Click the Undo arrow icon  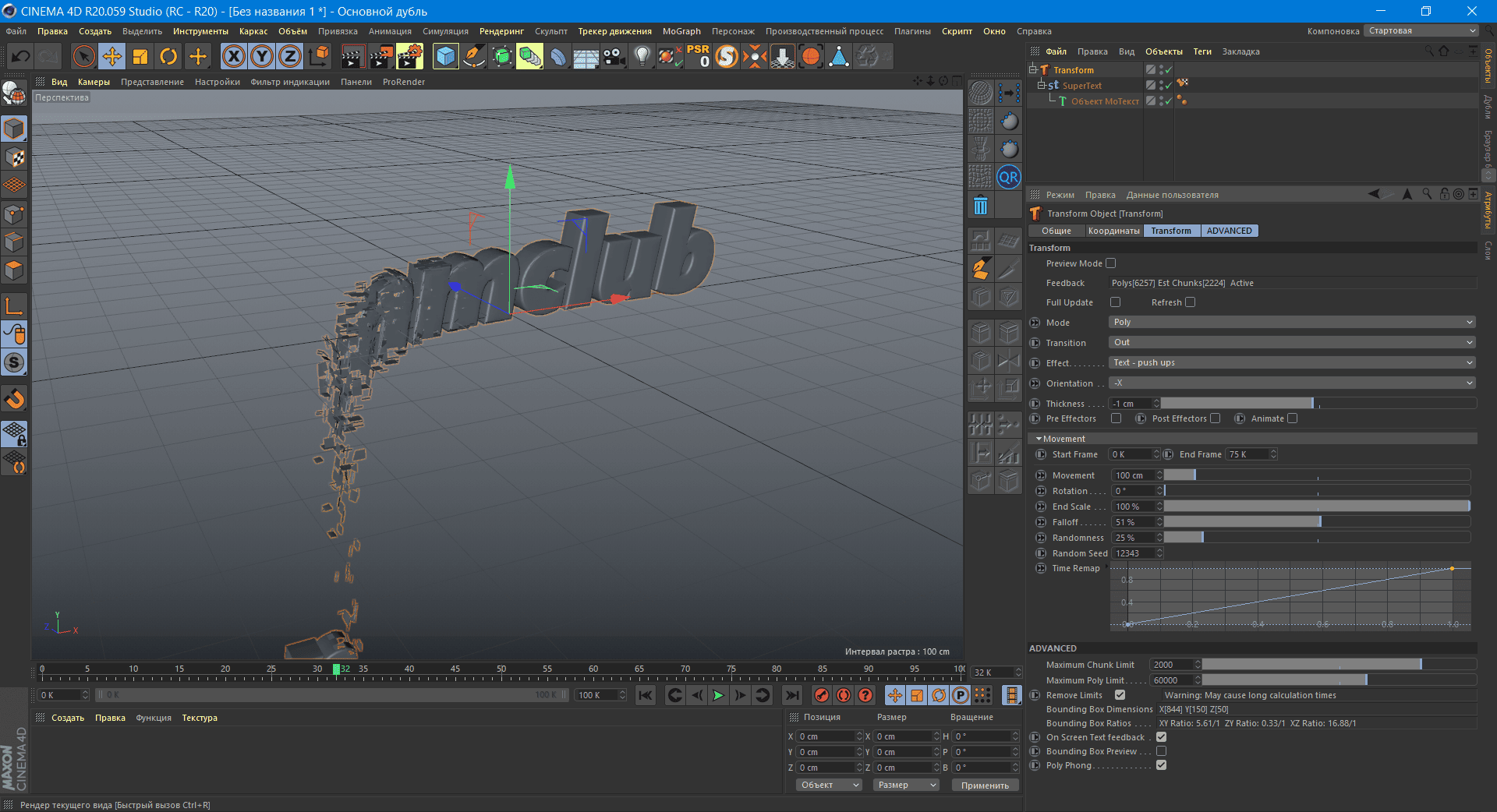(x=21, y=56)
